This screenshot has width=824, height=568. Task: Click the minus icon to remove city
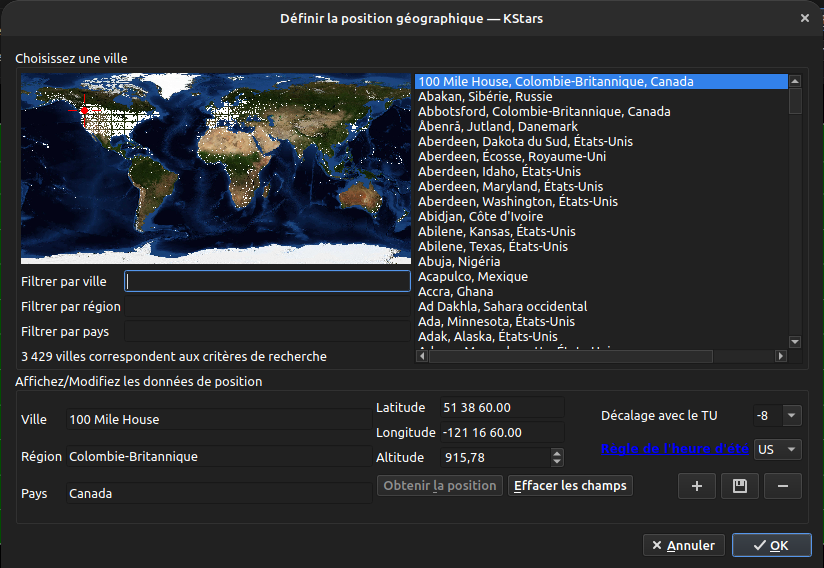point(782,486)
